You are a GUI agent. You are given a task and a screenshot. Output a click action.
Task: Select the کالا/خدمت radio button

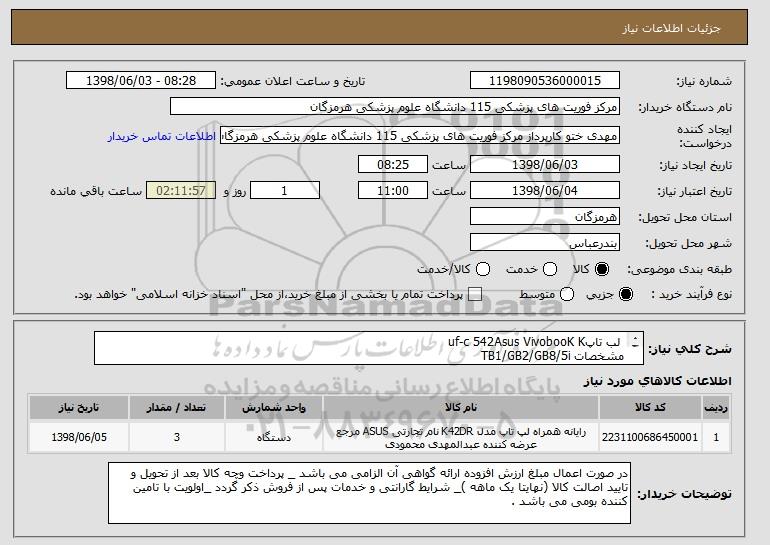point(483,269)
